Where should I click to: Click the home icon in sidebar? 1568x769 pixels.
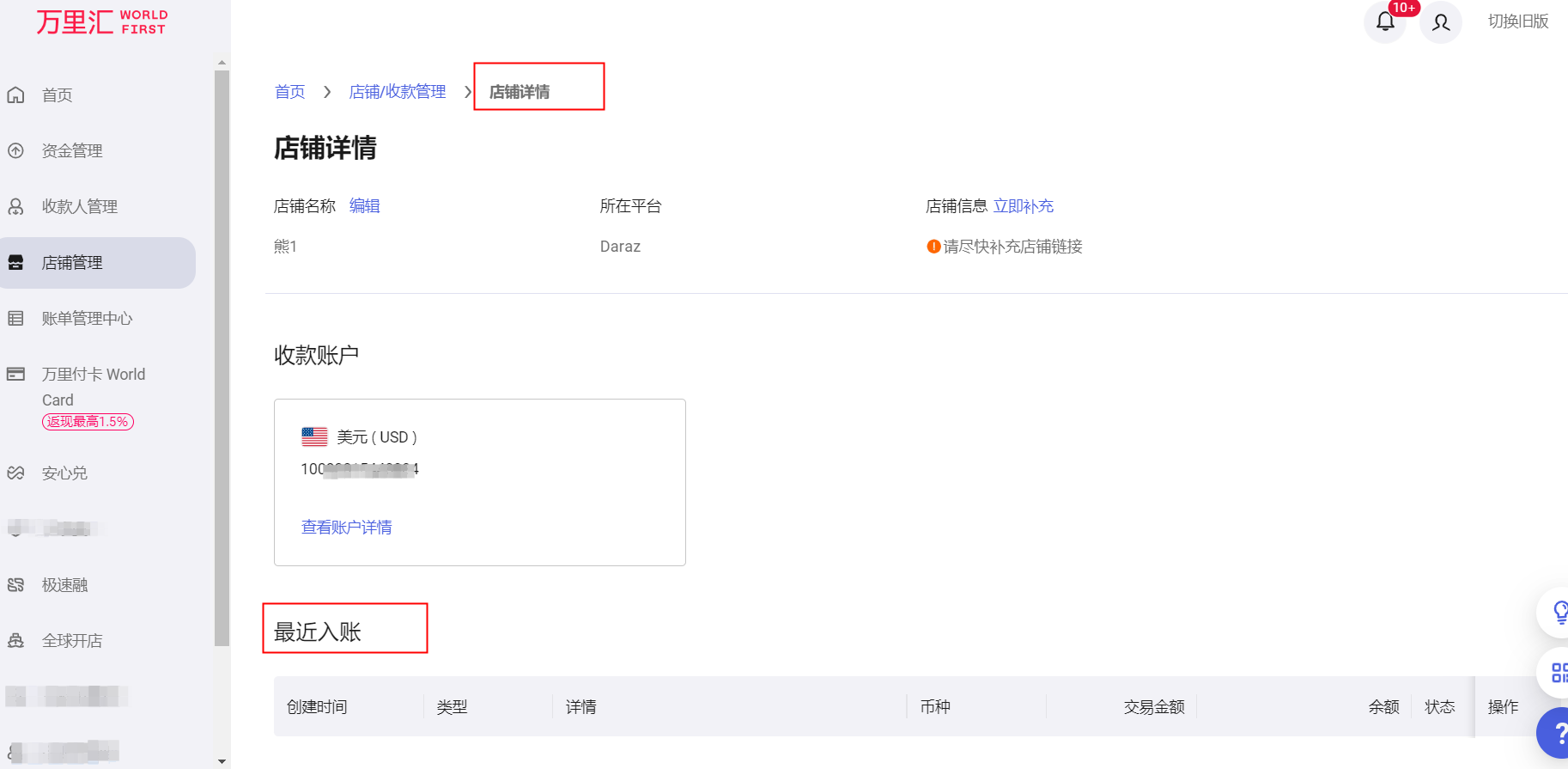tap(15, 95)
